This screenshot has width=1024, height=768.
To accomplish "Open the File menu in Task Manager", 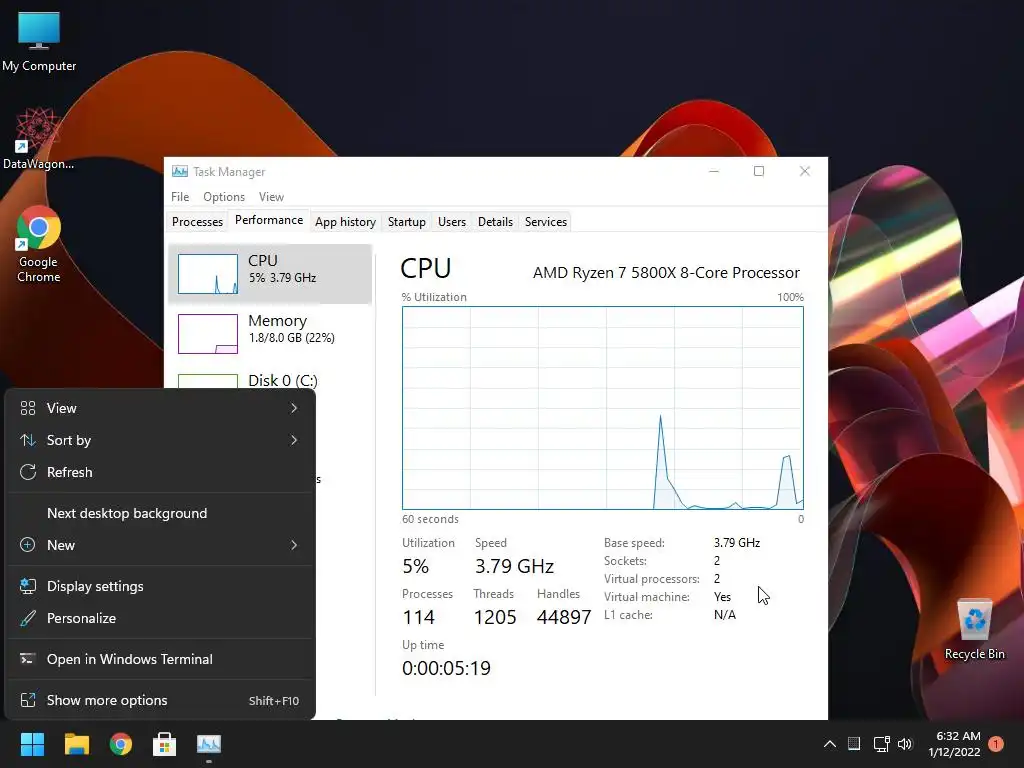I will (x=180, y=197).
